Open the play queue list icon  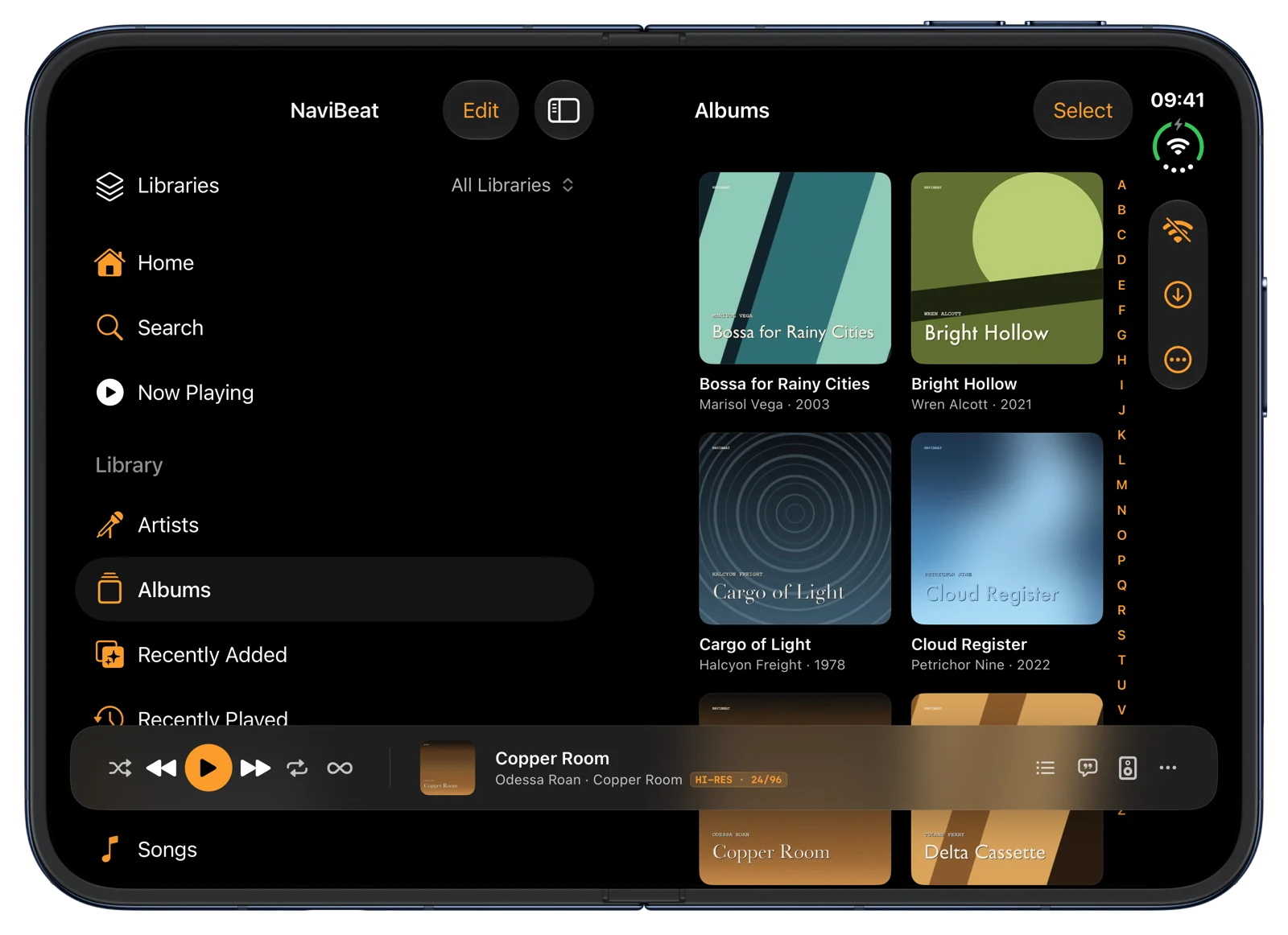[x=1045, y=768]
